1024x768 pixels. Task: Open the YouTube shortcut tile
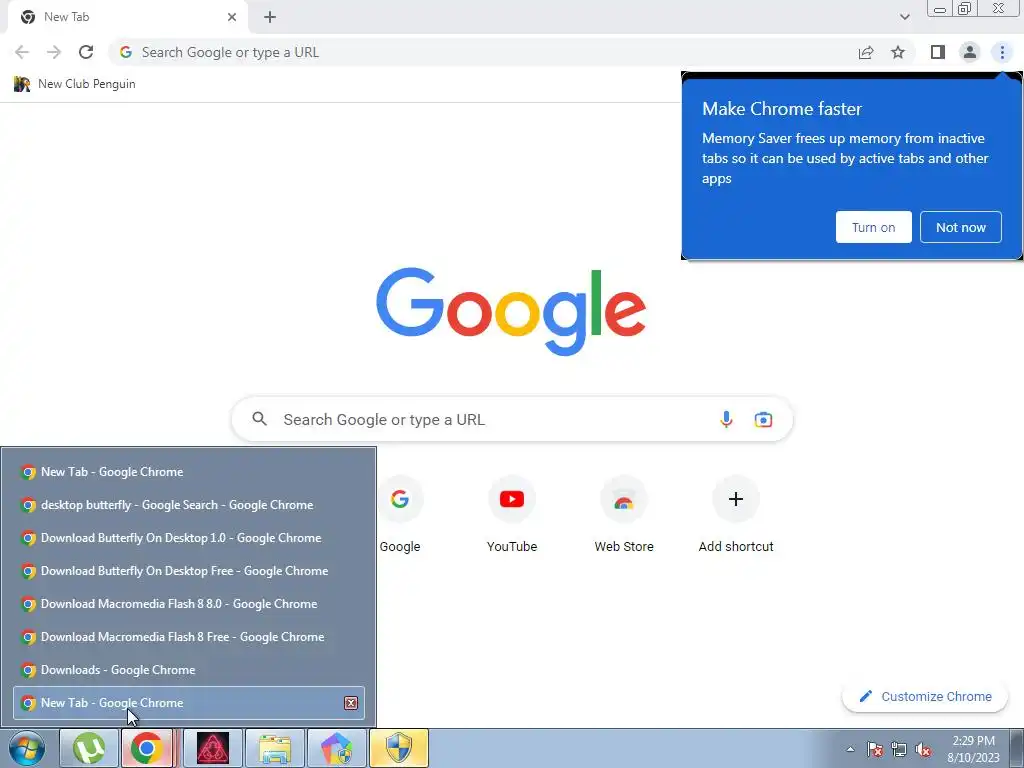click(x=512, y=514)
